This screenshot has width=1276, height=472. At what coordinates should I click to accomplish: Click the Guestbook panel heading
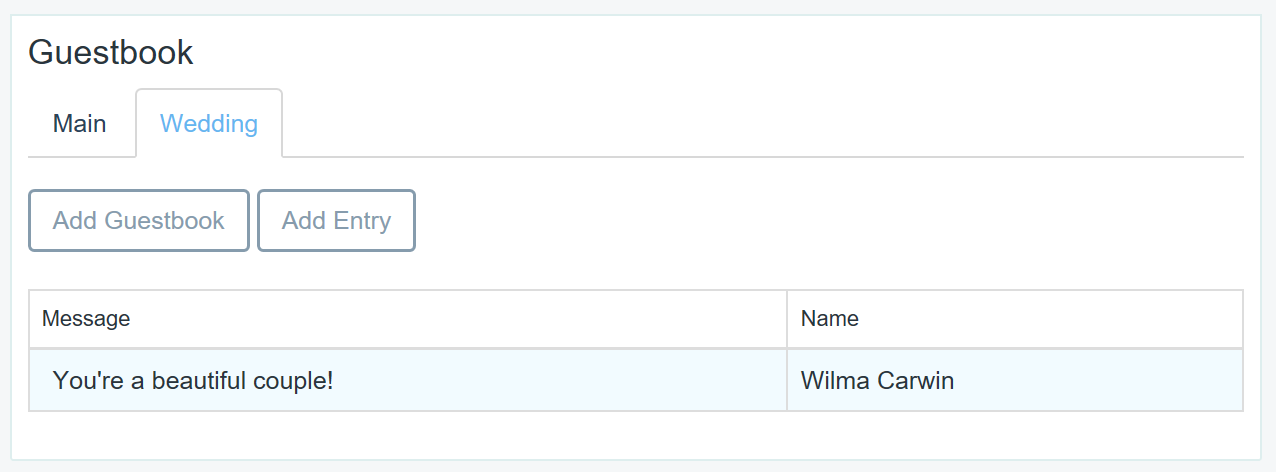click(x=111, y=52)
